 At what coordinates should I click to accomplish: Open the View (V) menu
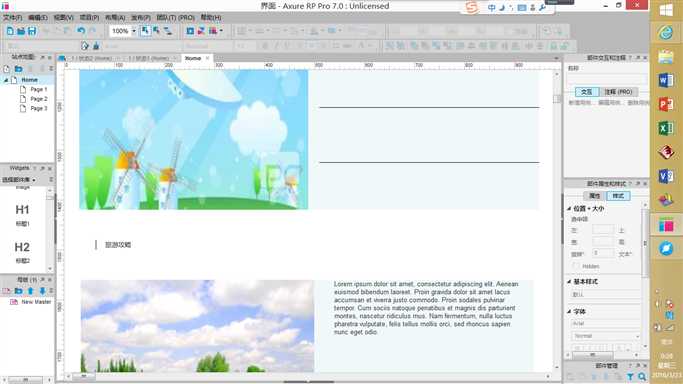pos(64,17)
